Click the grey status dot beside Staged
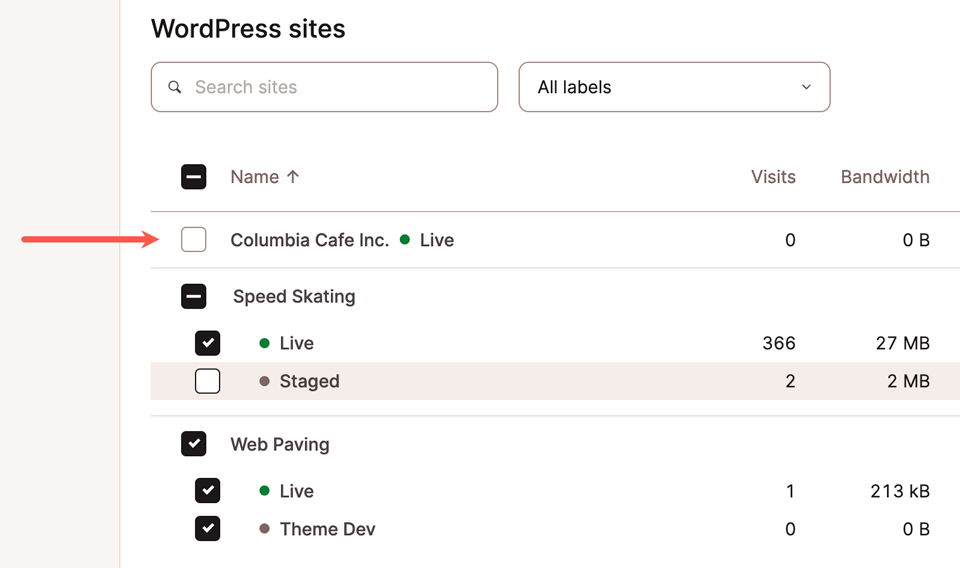The width and height of the screenshot is (960, 568). coord(265,381)
